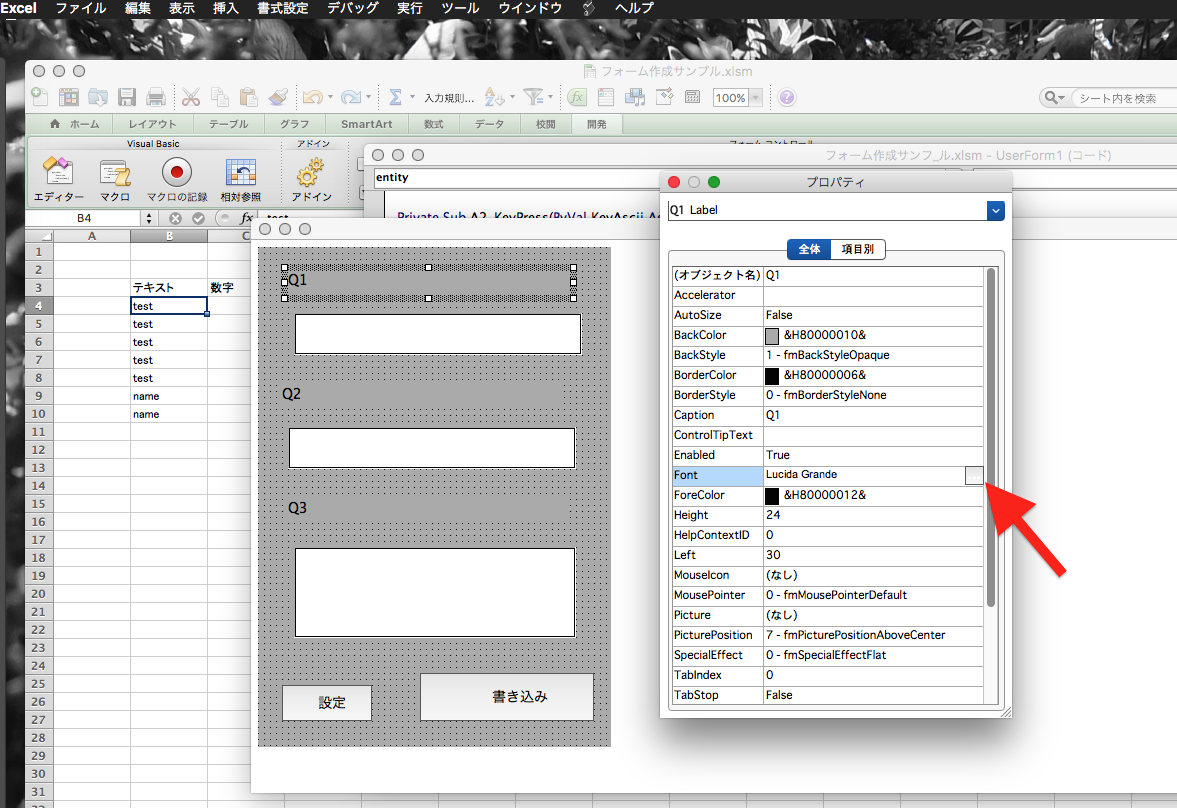Toggle 相対参照 relative reference
The image size is (1177, 808).
click(240, 173)
